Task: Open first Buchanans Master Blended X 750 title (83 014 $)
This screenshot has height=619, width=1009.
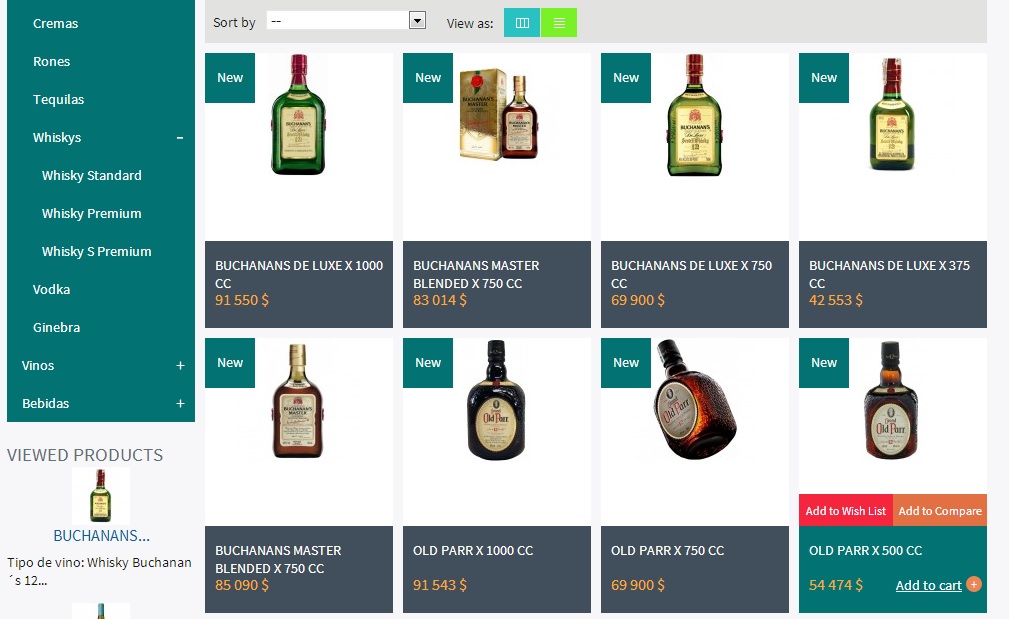Action: 476,274
